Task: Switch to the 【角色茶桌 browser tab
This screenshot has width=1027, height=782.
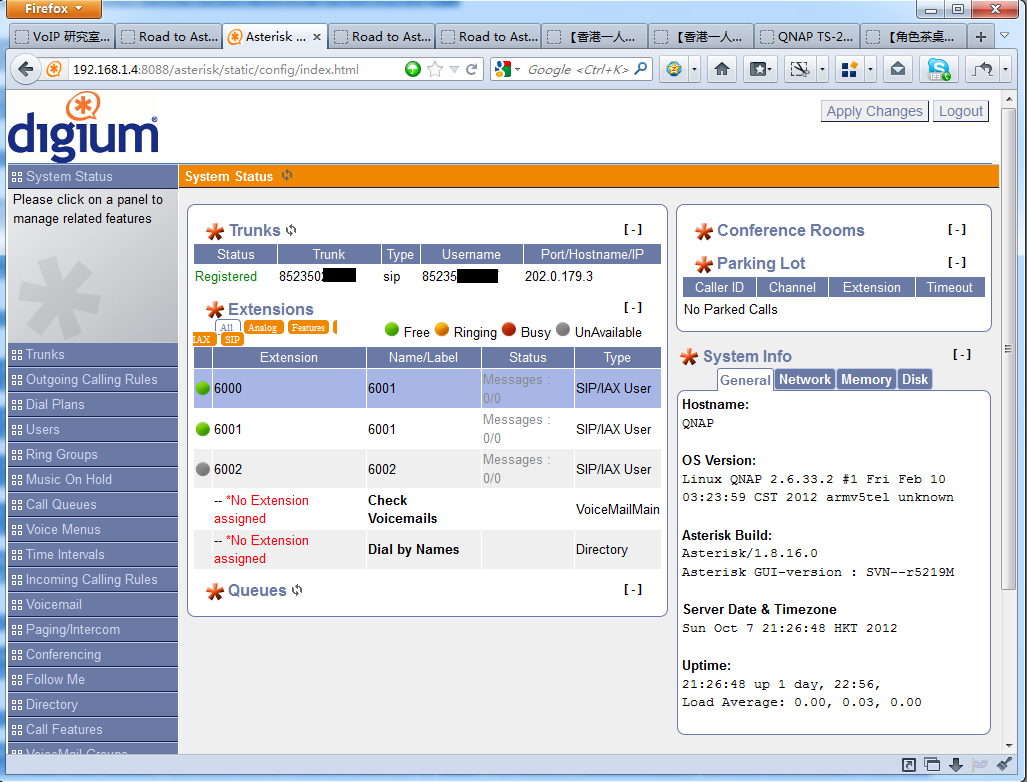Action: tap(914, 37)
